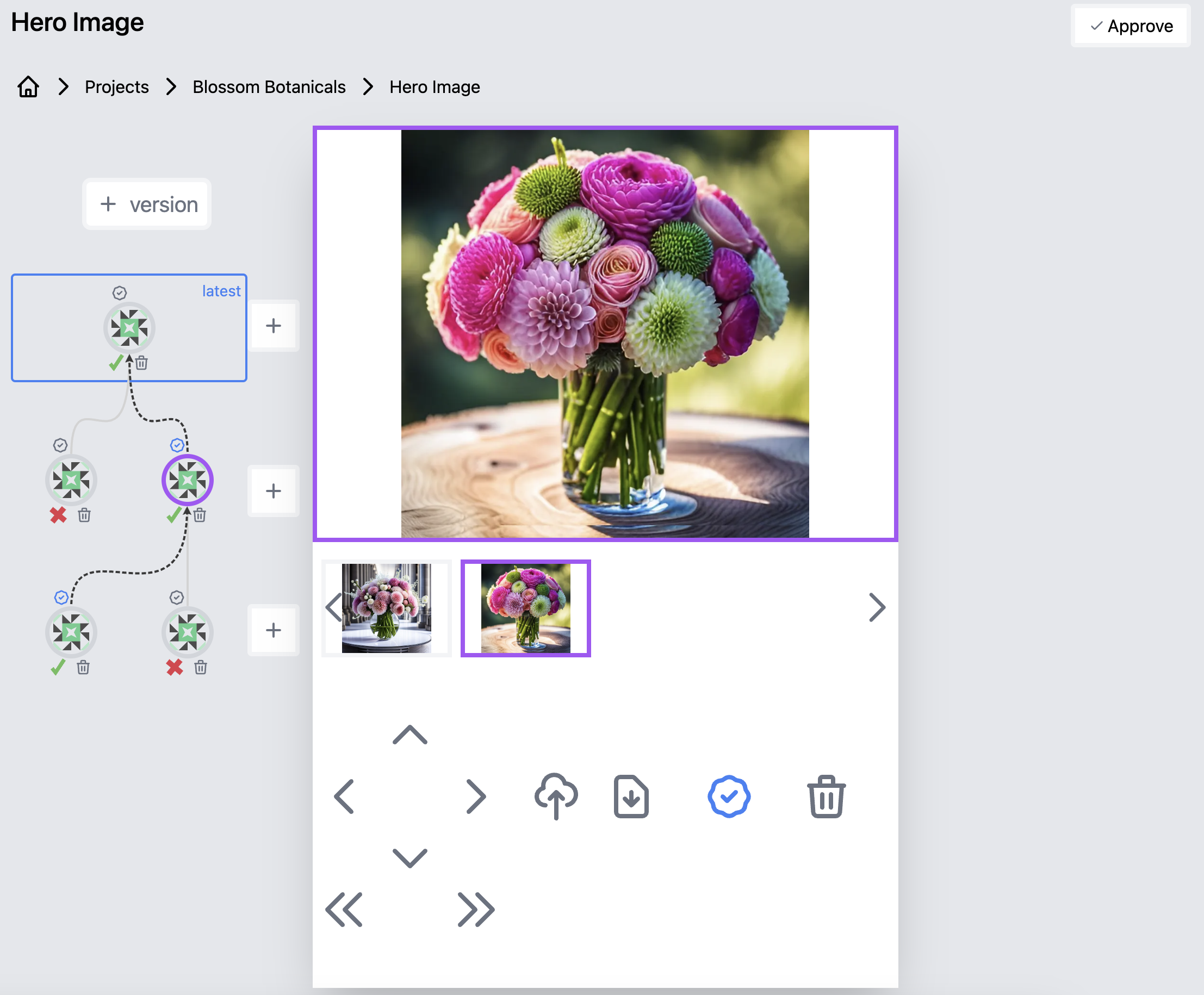Navigate down with the down chevron
This screenshot has width=1204, height=995.
(410, 858)
